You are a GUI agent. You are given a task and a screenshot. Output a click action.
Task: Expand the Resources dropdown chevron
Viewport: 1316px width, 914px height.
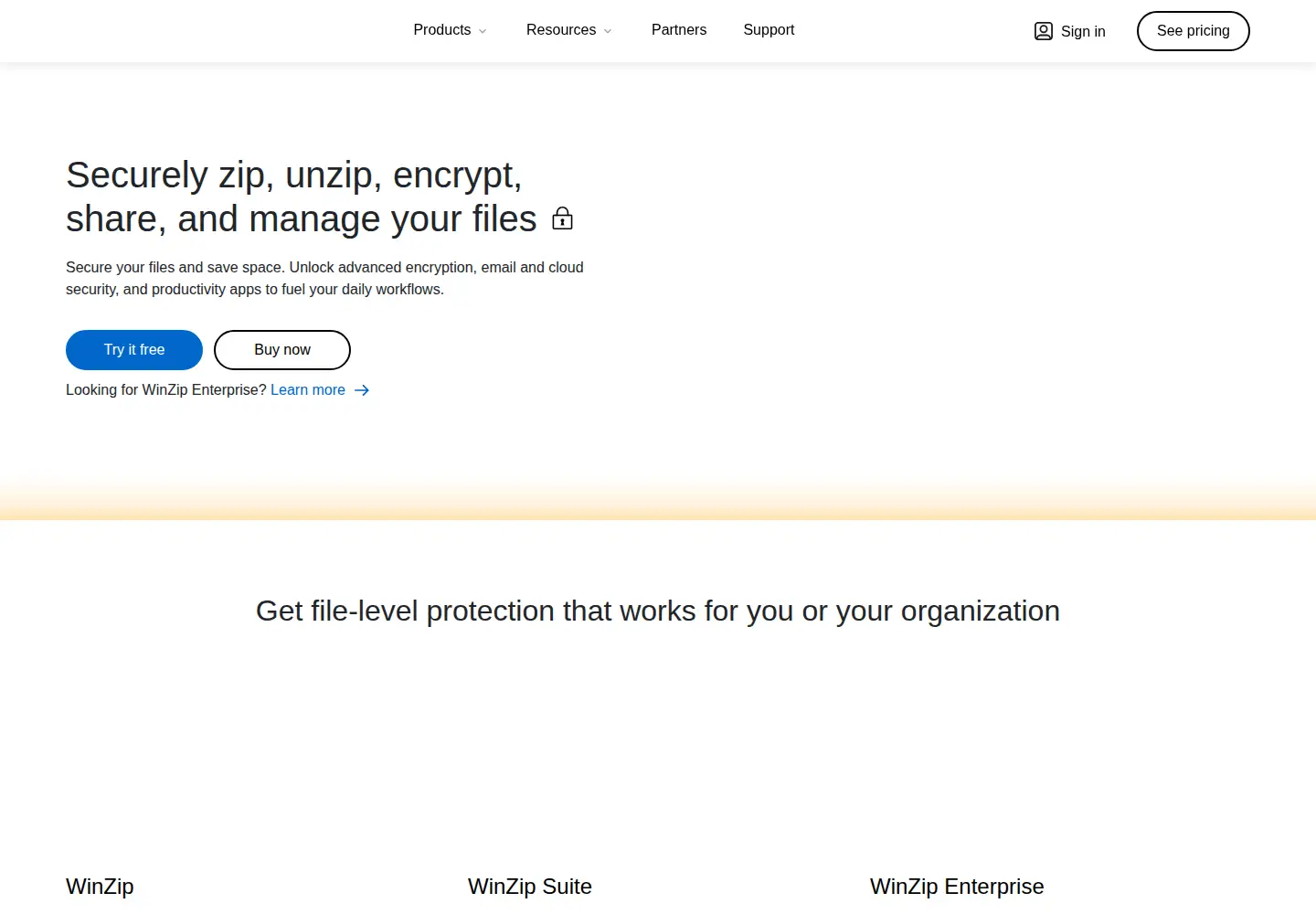[x=608, y=31]
